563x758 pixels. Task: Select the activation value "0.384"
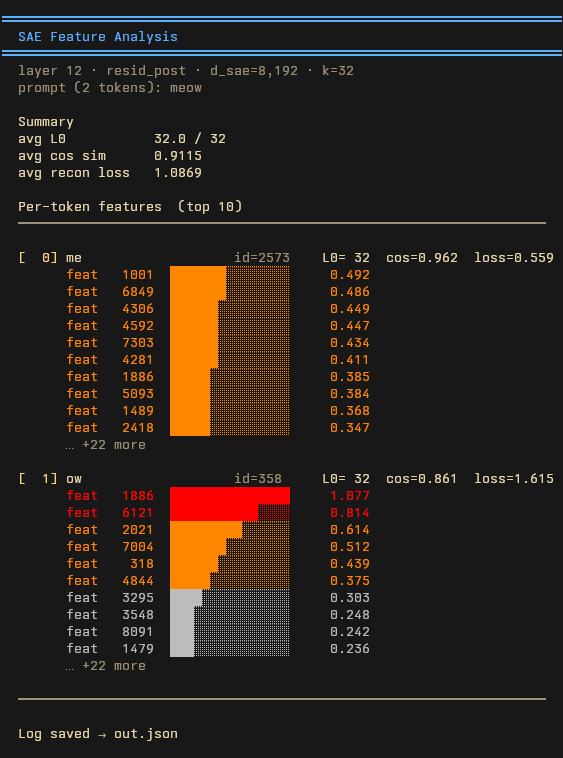point(350,394)
